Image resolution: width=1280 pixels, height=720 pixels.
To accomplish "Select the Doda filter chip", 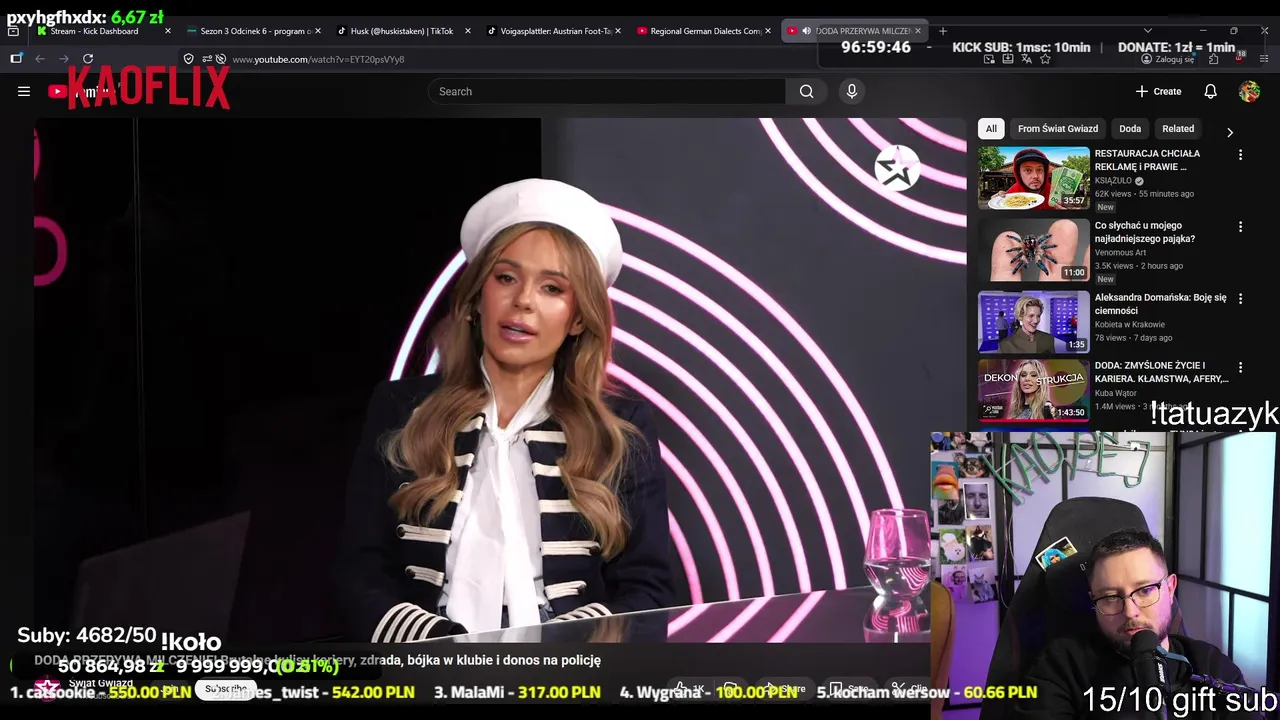I will [x=1130, y=129].
